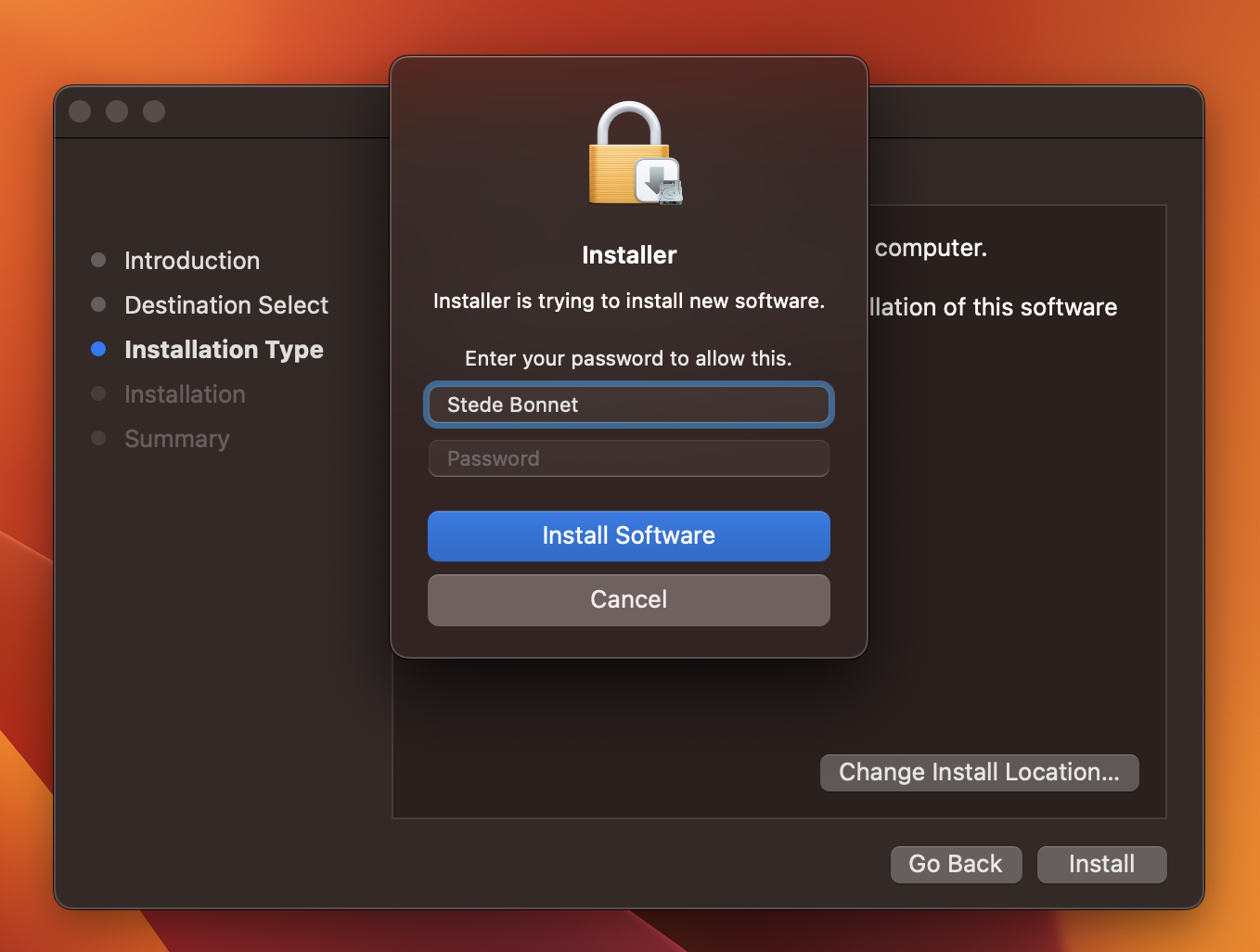Select the Destination Select step
This screenshot has width=1260, height=952.
(226, 305)
